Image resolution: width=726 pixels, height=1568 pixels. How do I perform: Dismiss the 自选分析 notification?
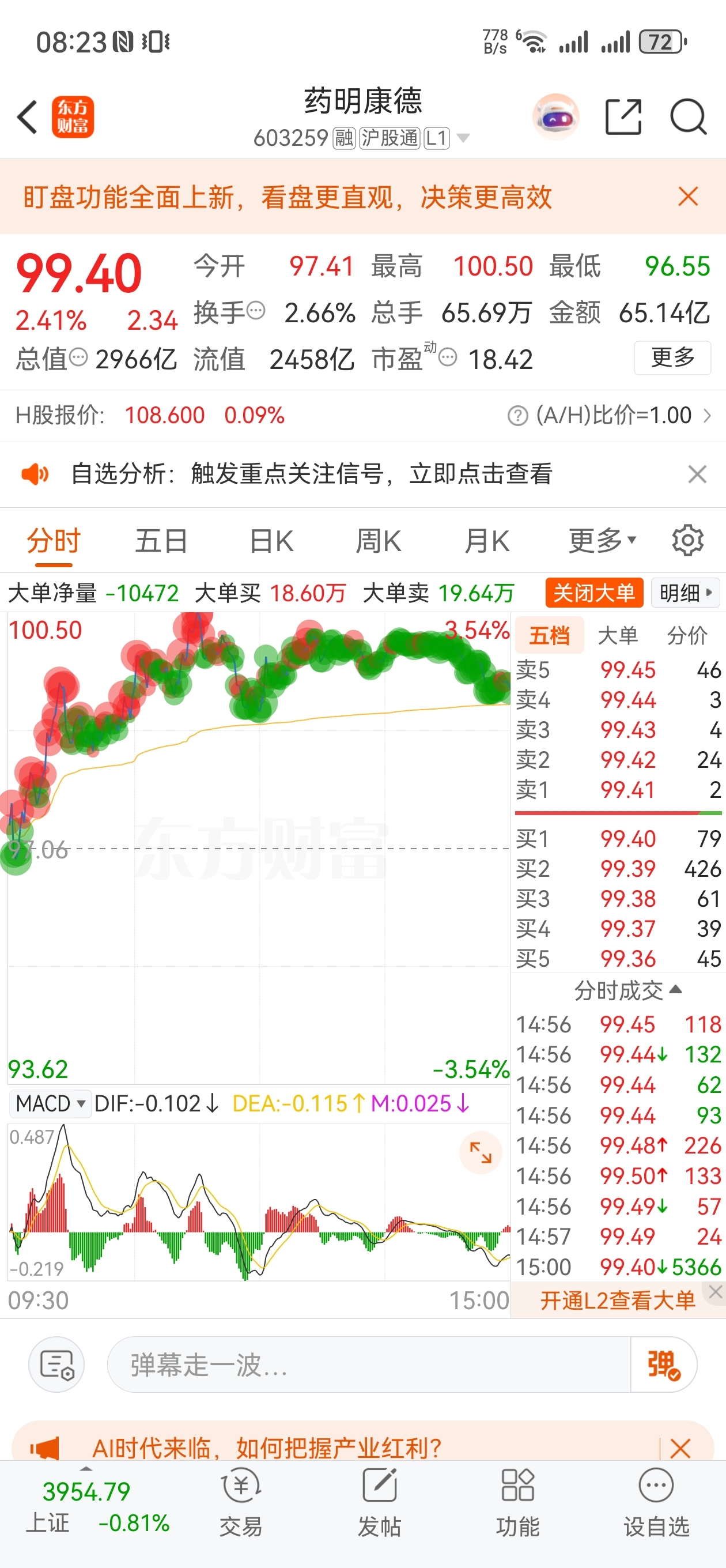tap(697, 474)
